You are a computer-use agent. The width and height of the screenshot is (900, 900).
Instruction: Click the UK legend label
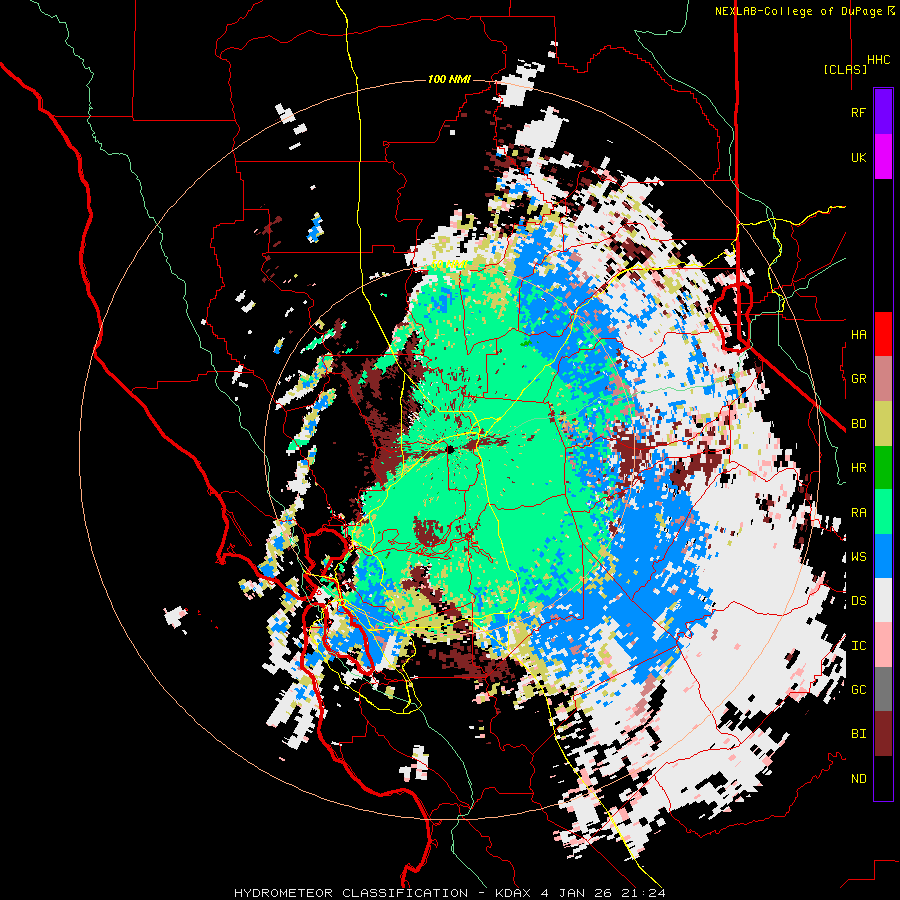(x=858, y=157)
